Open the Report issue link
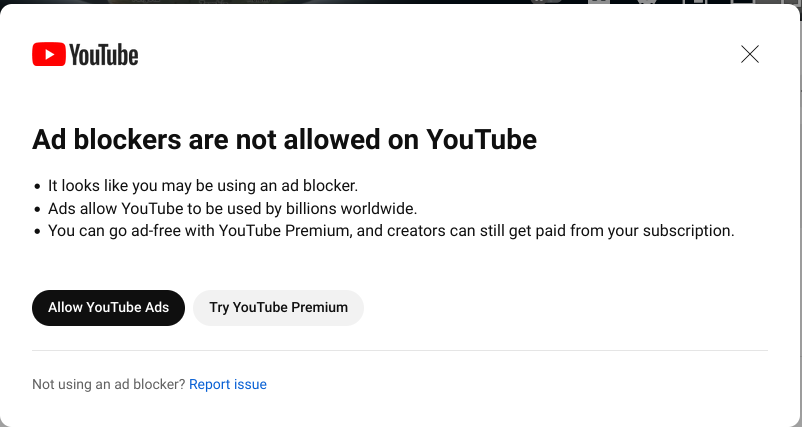Viewport: 802px width, 427px height. [x=228, y=384]
